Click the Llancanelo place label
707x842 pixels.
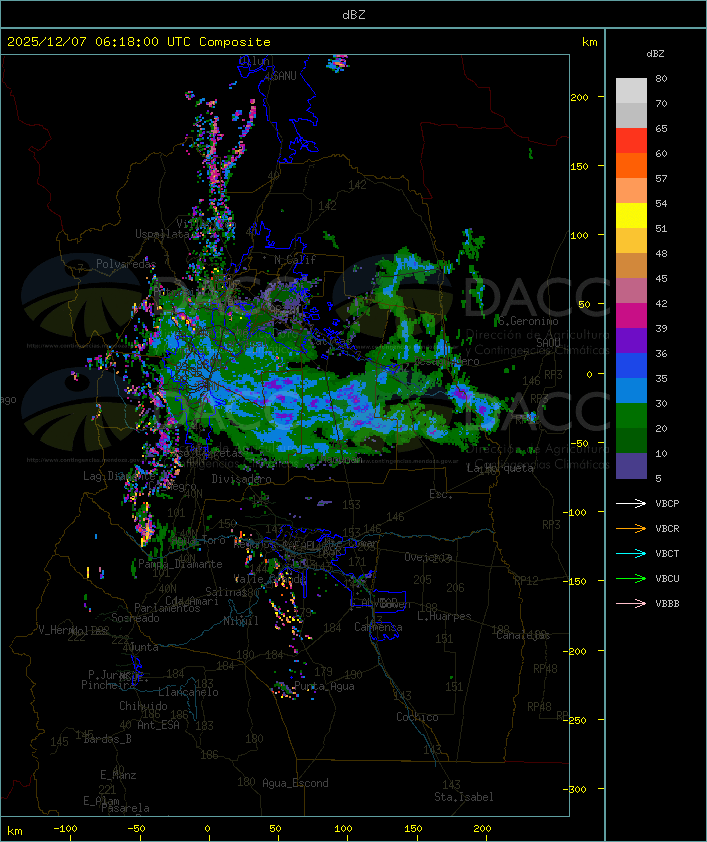pyautogui.click(x=188, y=692)
